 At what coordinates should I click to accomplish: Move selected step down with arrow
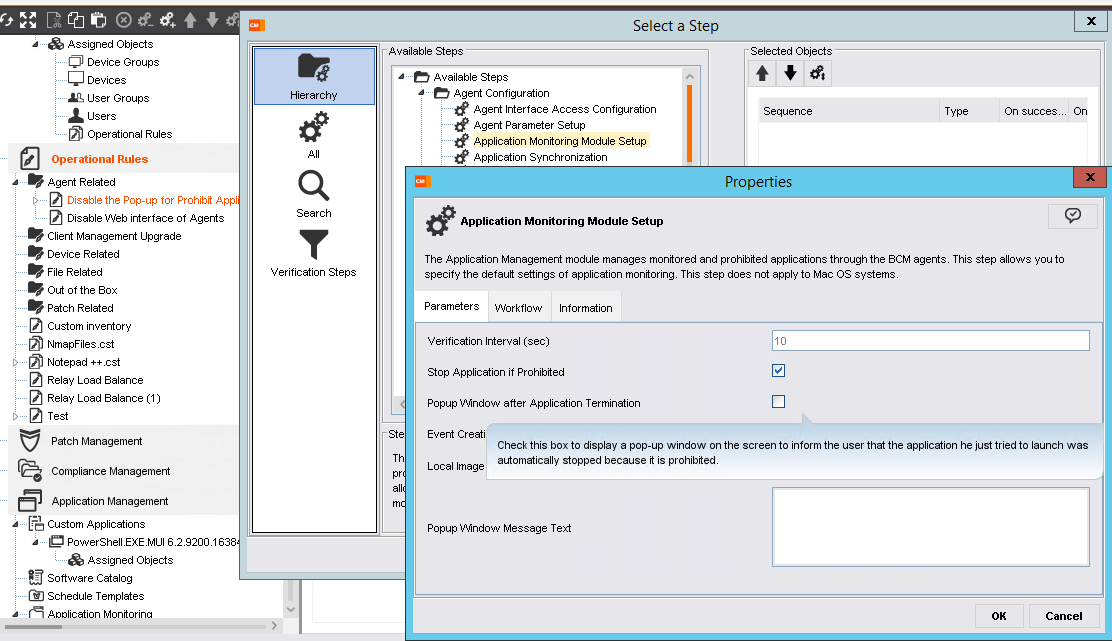point(790,73)
